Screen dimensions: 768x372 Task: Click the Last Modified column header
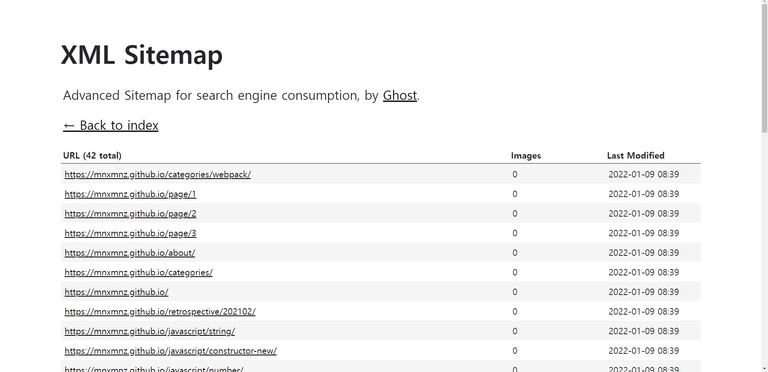click(x=636, y=156)
